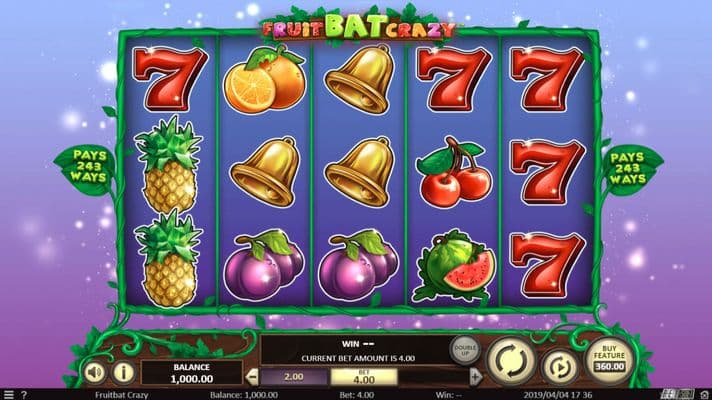
Task: Open the hamburger menu in bottom bar
Action: pos(9,395)
